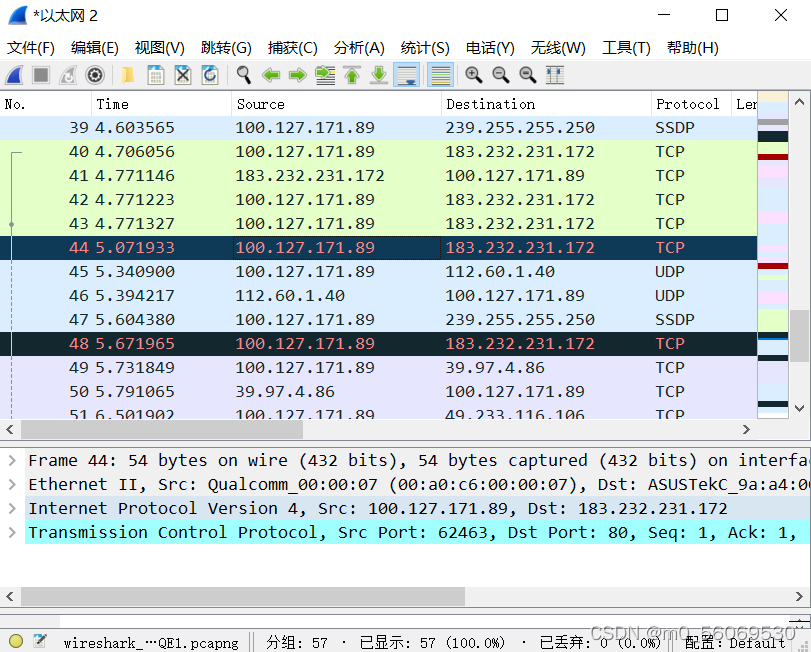This screenshot has height=652, width=811.
Task: Open the 捕获(C) menu
Action: [292, 47]
